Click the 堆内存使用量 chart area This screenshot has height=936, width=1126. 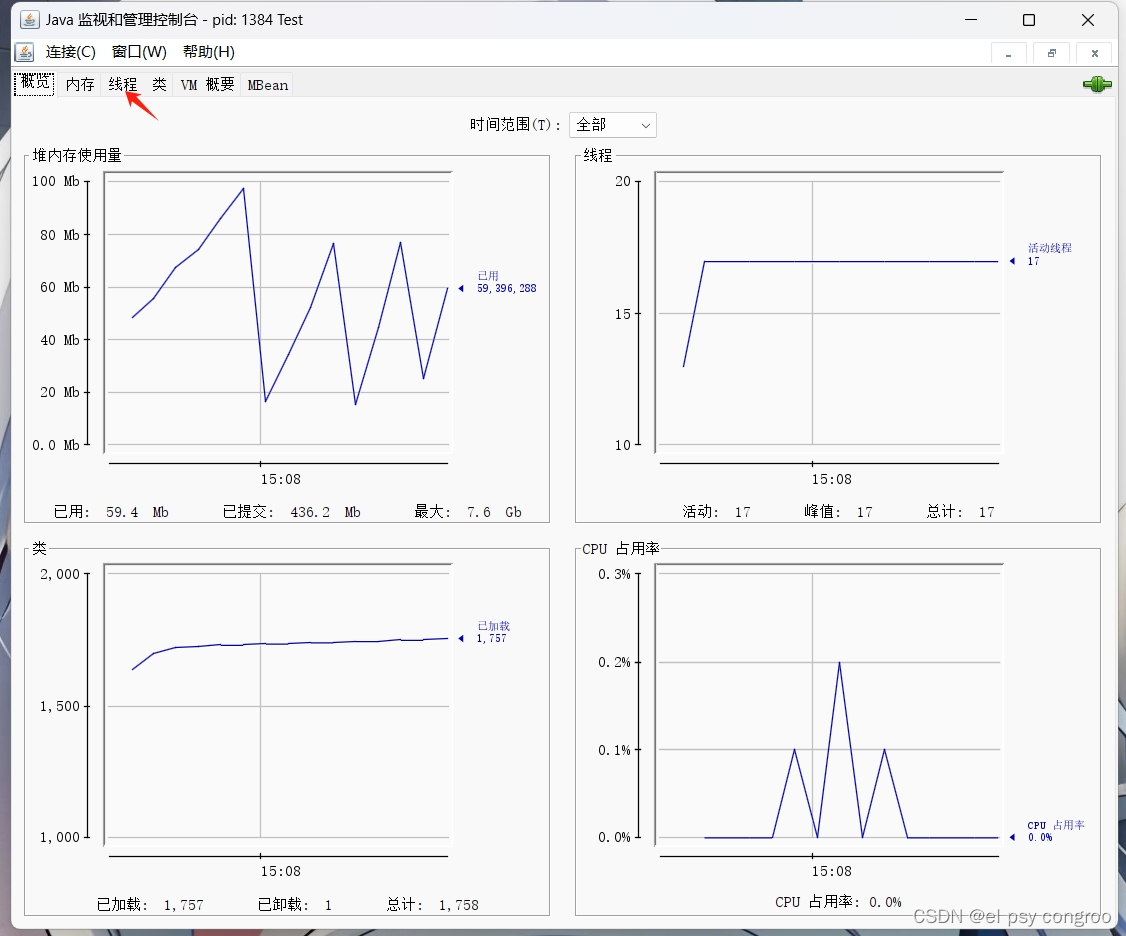tap(278, 312)
